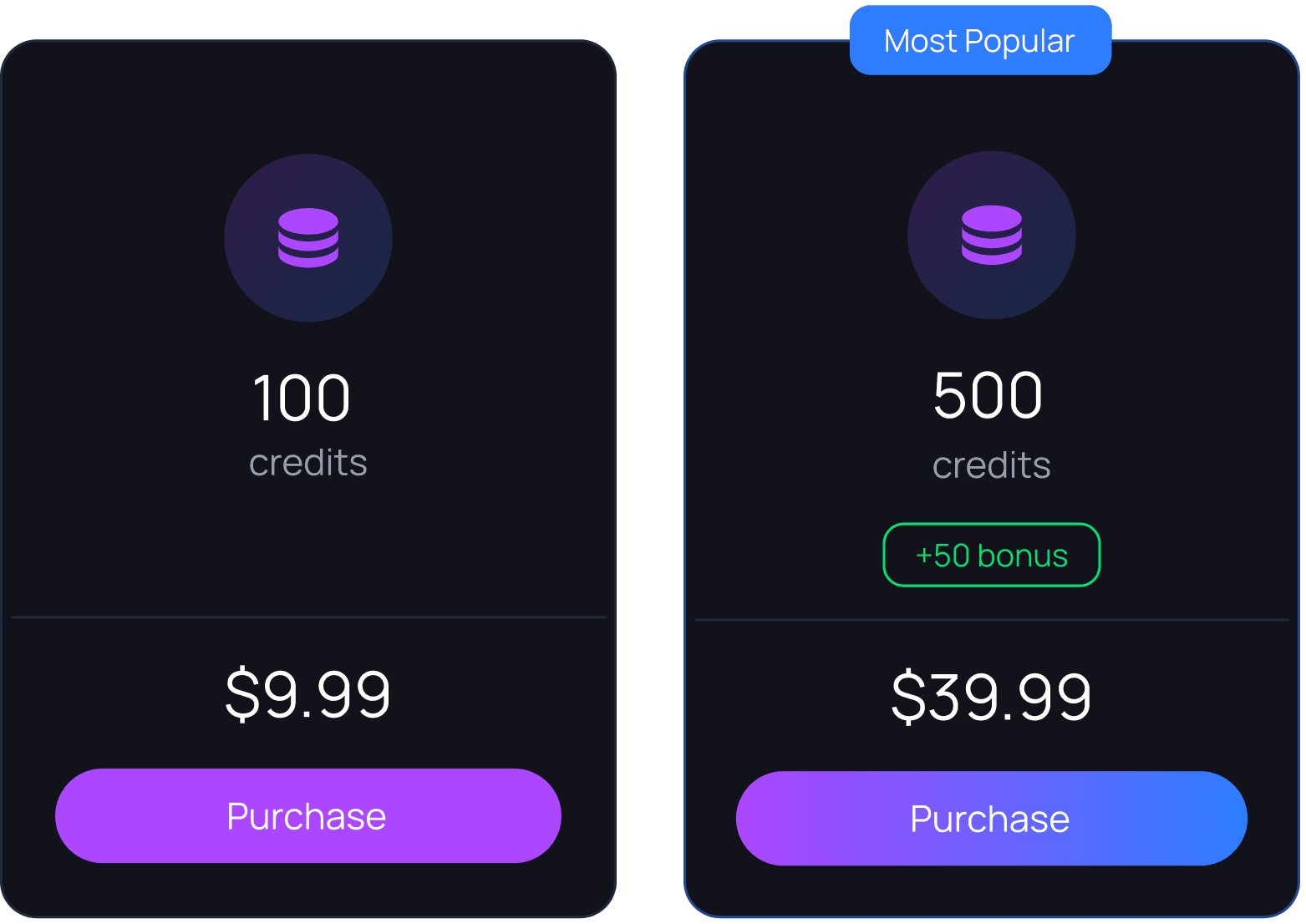Click the divider line above the $39.99 price
This screenshot has width=1306, height=924.
(x=992, y=620)
